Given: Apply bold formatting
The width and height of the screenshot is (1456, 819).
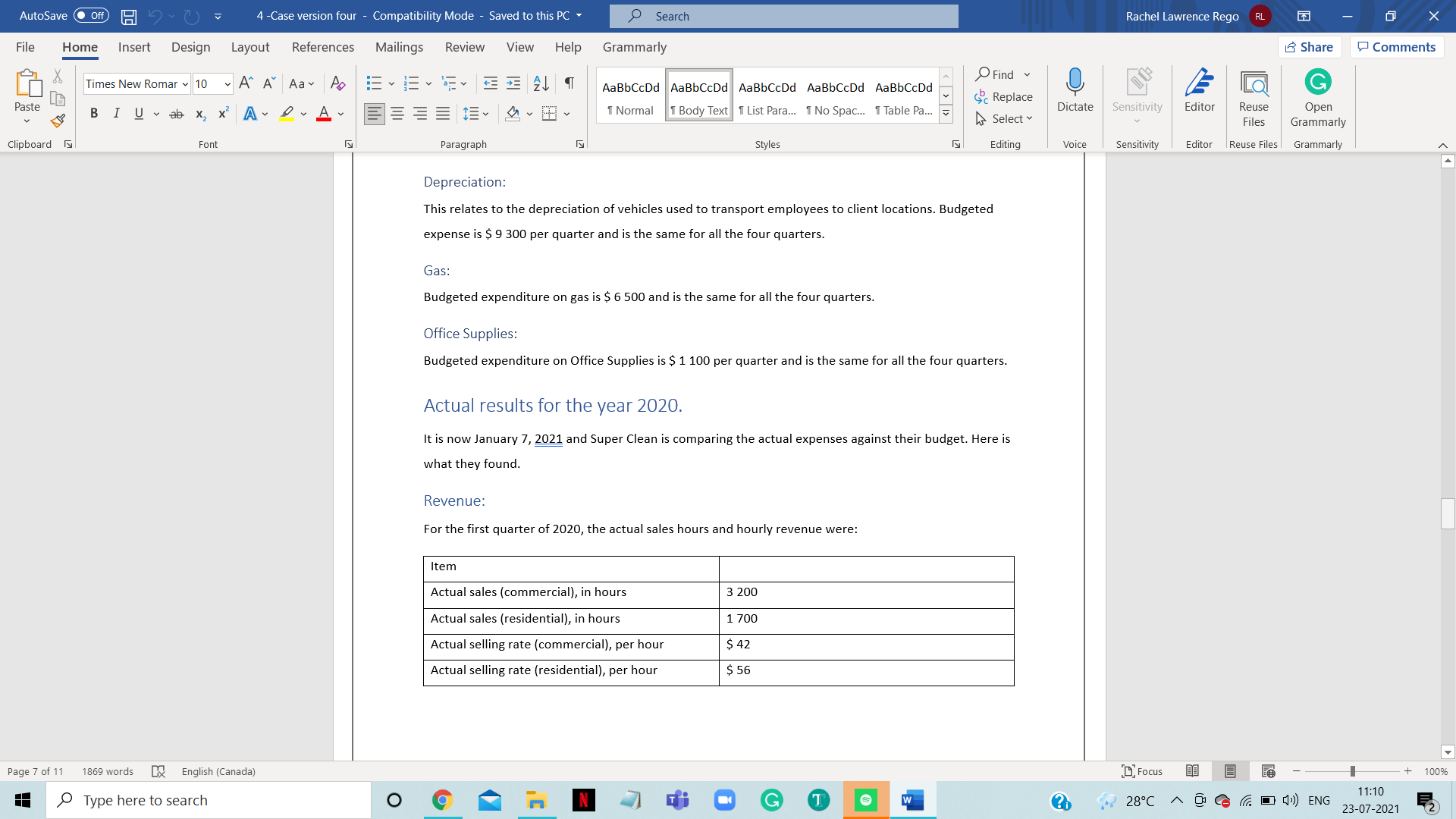Looking at the screenshot, I should (94, 113).
